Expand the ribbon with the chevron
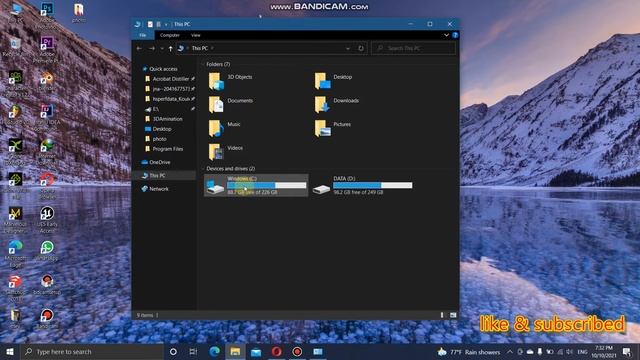The height and width of the screenshot is (360, 640). point(447,35)
